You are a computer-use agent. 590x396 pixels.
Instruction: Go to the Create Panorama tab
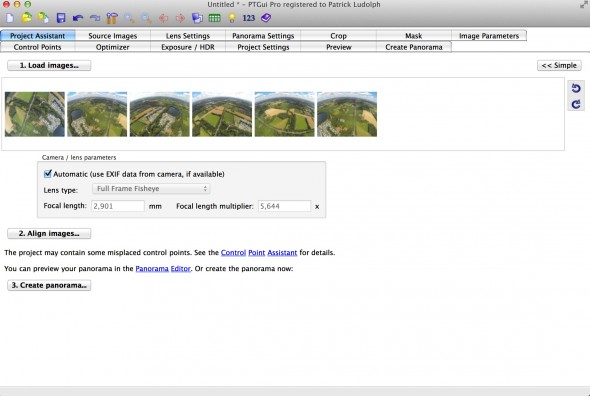pos(414,47)
